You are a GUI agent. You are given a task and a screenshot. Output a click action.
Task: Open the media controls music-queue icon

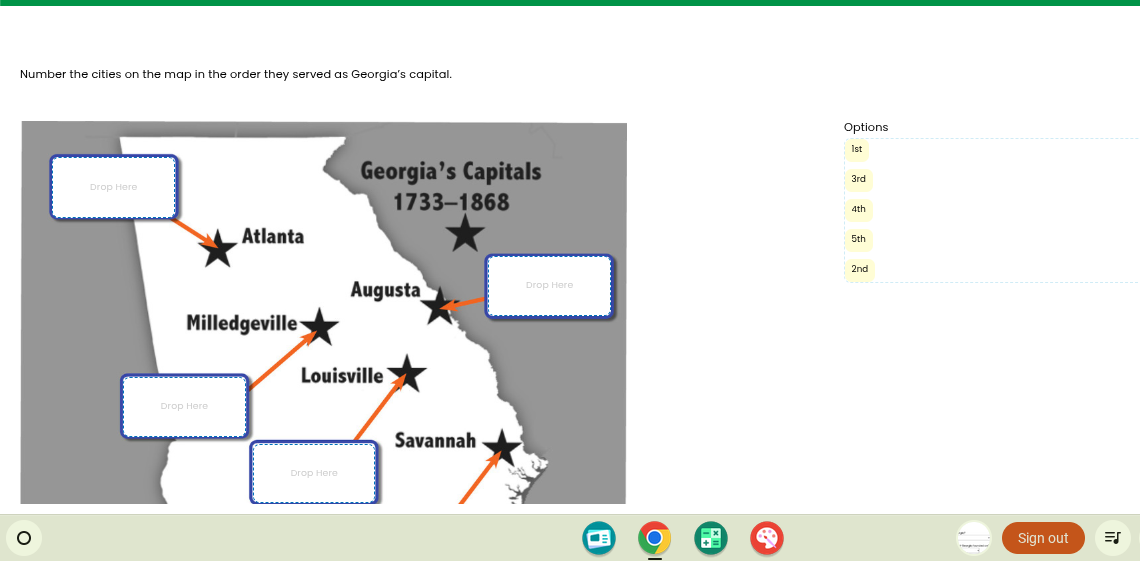pos(1112,538)
